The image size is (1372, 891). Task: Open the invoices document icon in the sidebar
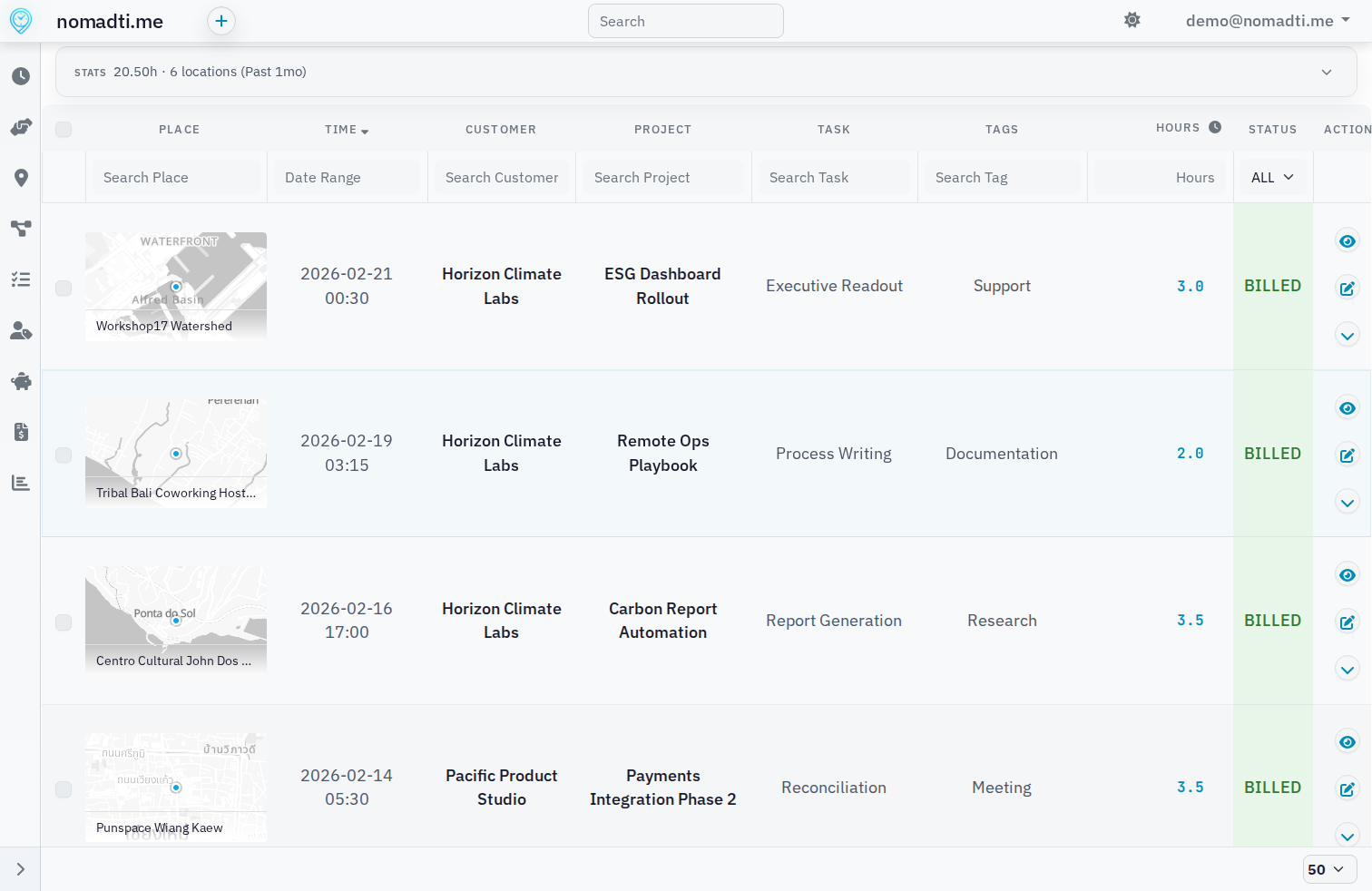click(x=20, y=432)
